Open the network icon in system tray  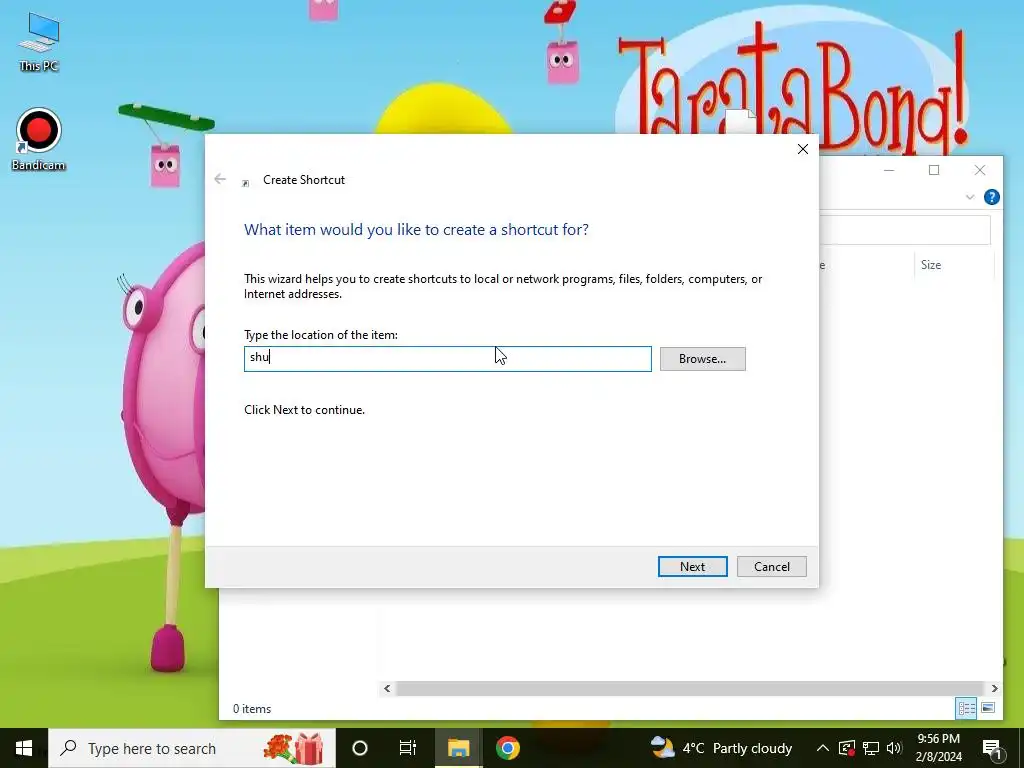[x=871, y=748]
